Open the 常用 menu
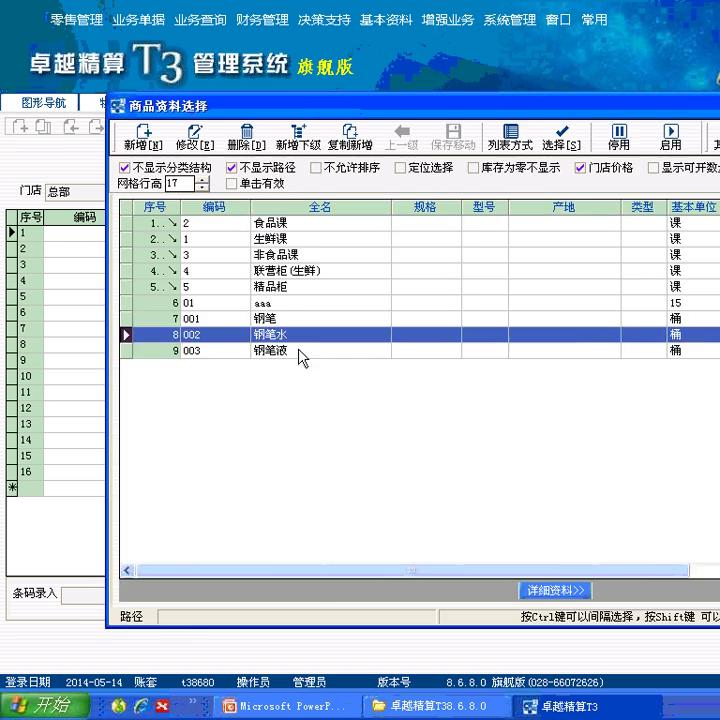The height and width of the screenshot is (720, 720). pos(595,20)
